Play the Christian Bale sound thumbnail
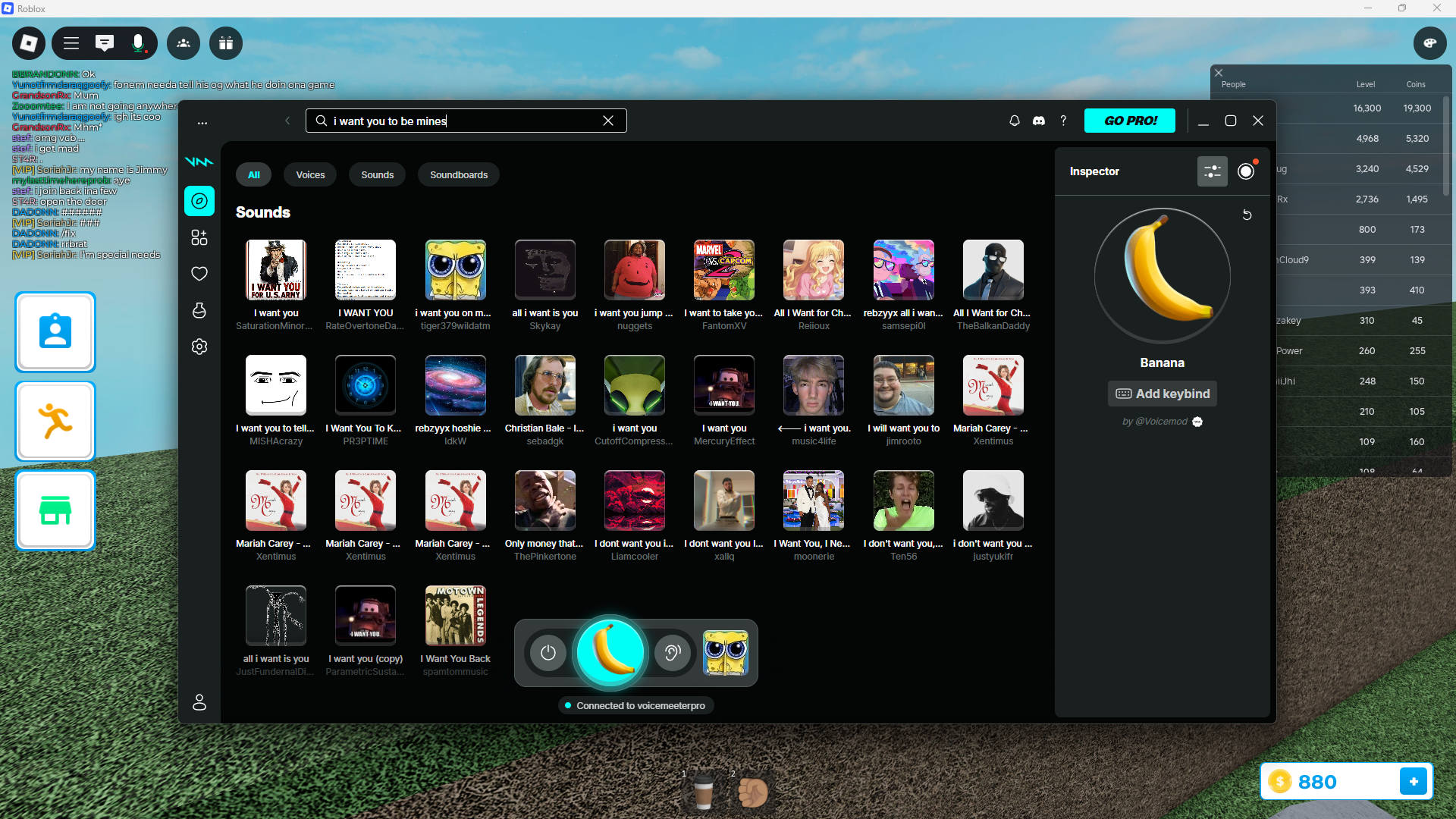The image size is (1456, 819). (x=544, y=385)
